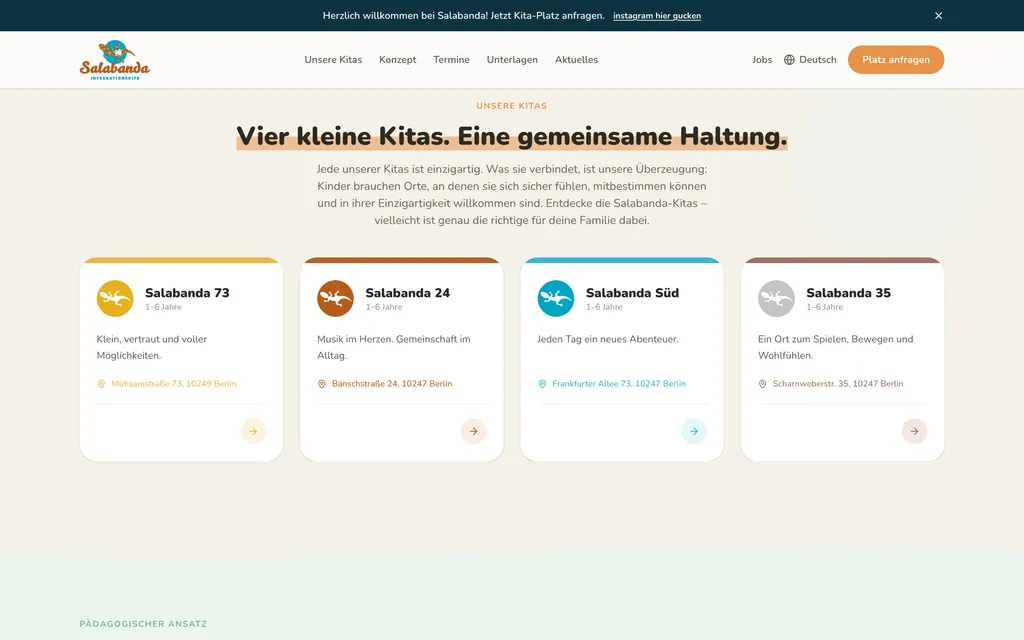Screen dimensions: 1024x640
Task: Click the location pin next to Mühsamstraße 73
Action: tap(101, 384)
